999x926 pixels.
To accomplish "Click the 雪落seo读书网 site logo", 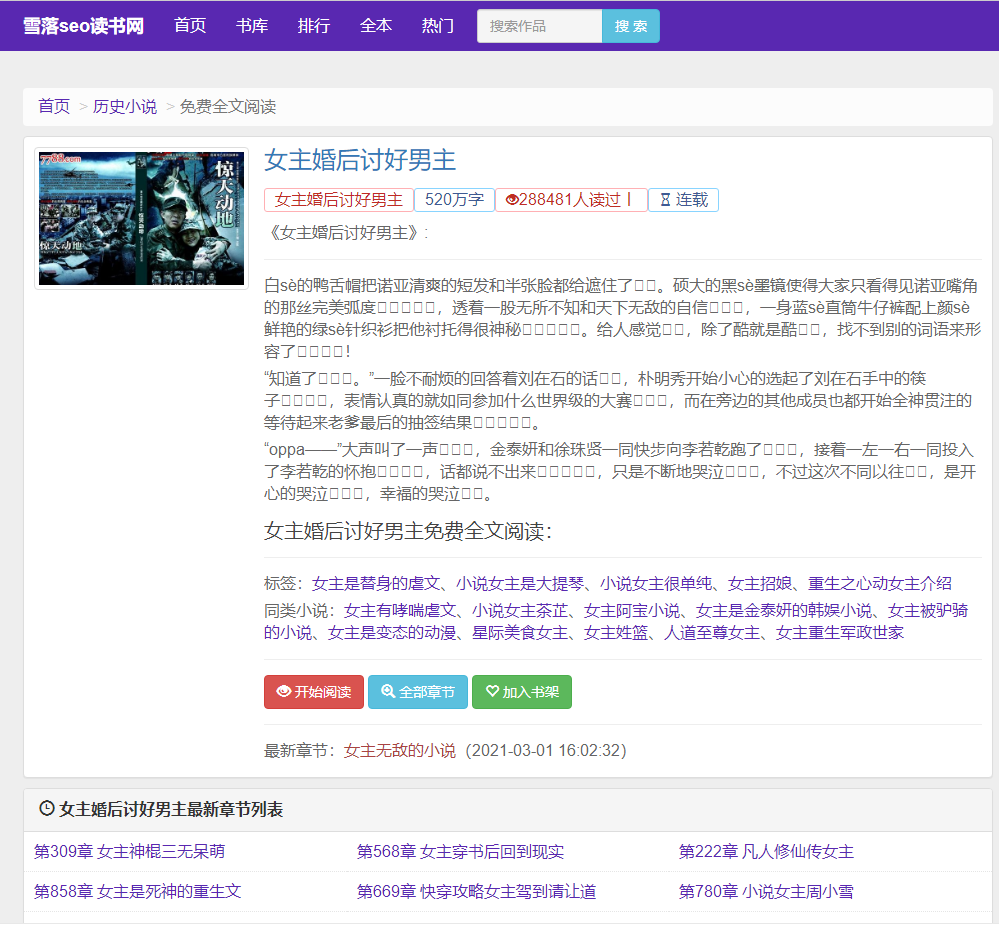I will (83, 25).
